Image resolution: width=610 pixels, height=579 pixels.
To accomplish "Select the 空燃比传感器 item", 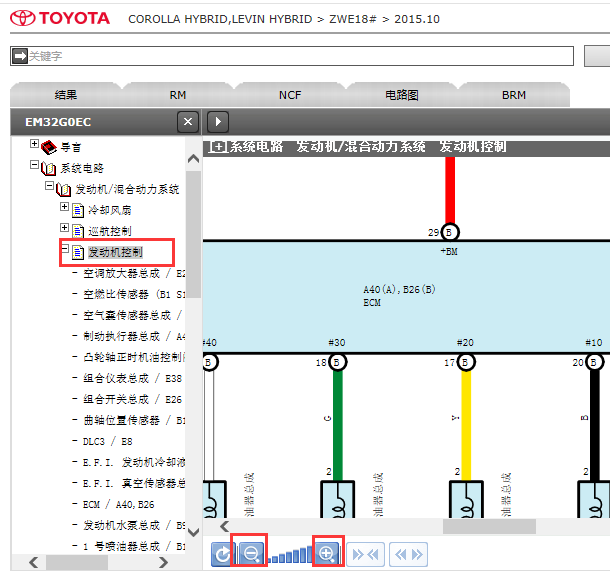I will point(134,295).
